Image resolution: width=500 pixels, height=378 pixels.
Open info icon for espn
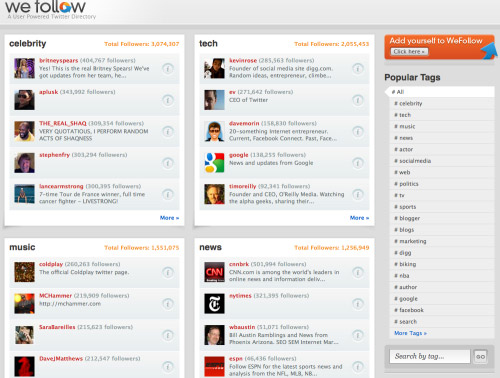point(358,367)
